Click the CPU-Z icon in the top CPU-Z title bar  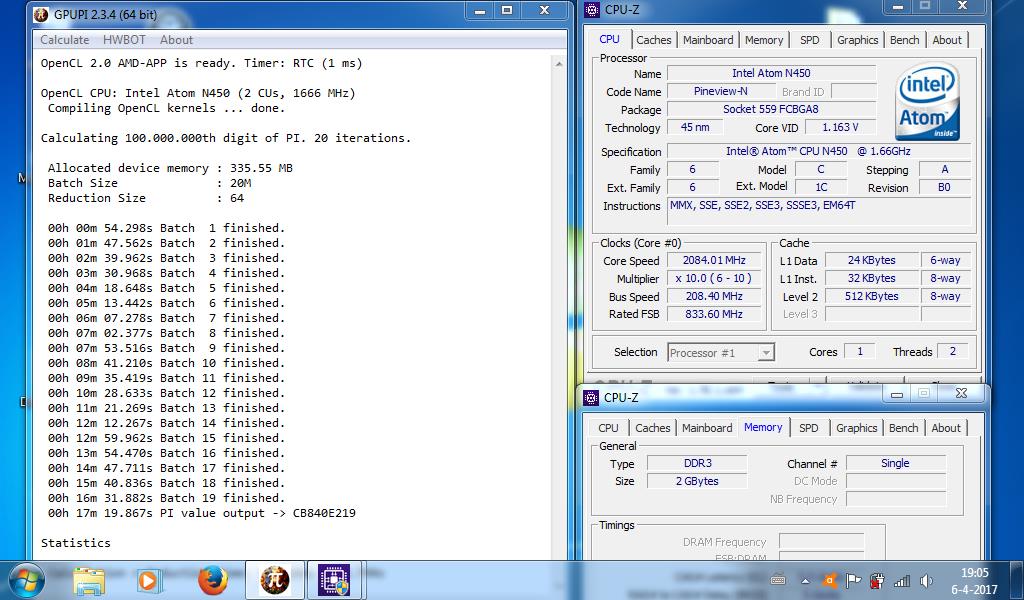point(592,9)
